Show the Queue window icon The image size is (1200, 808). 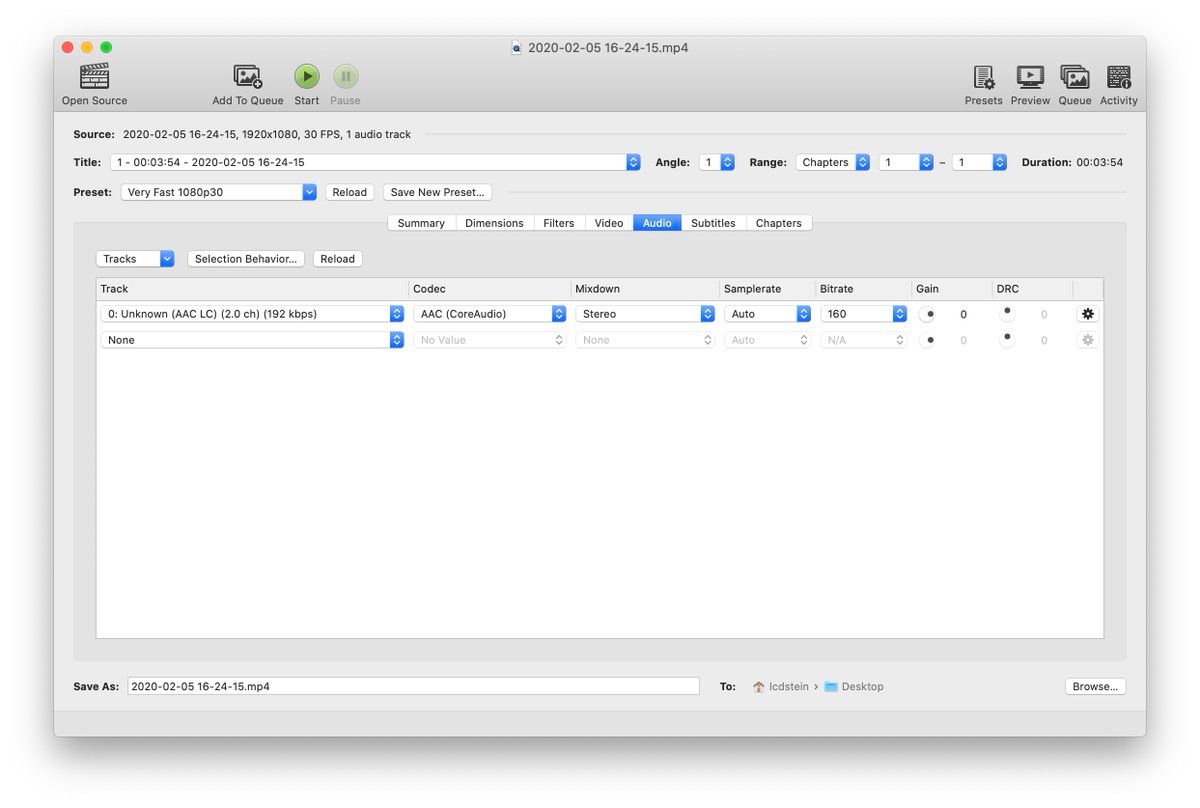coord(1074,77)
